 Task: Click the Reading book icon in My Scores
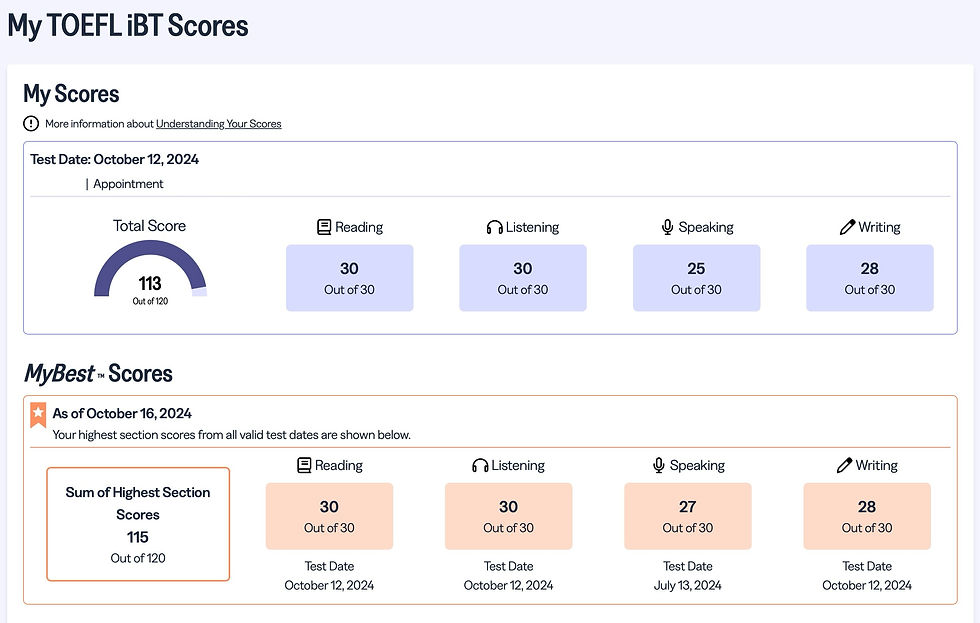click(x=324, y=227)
